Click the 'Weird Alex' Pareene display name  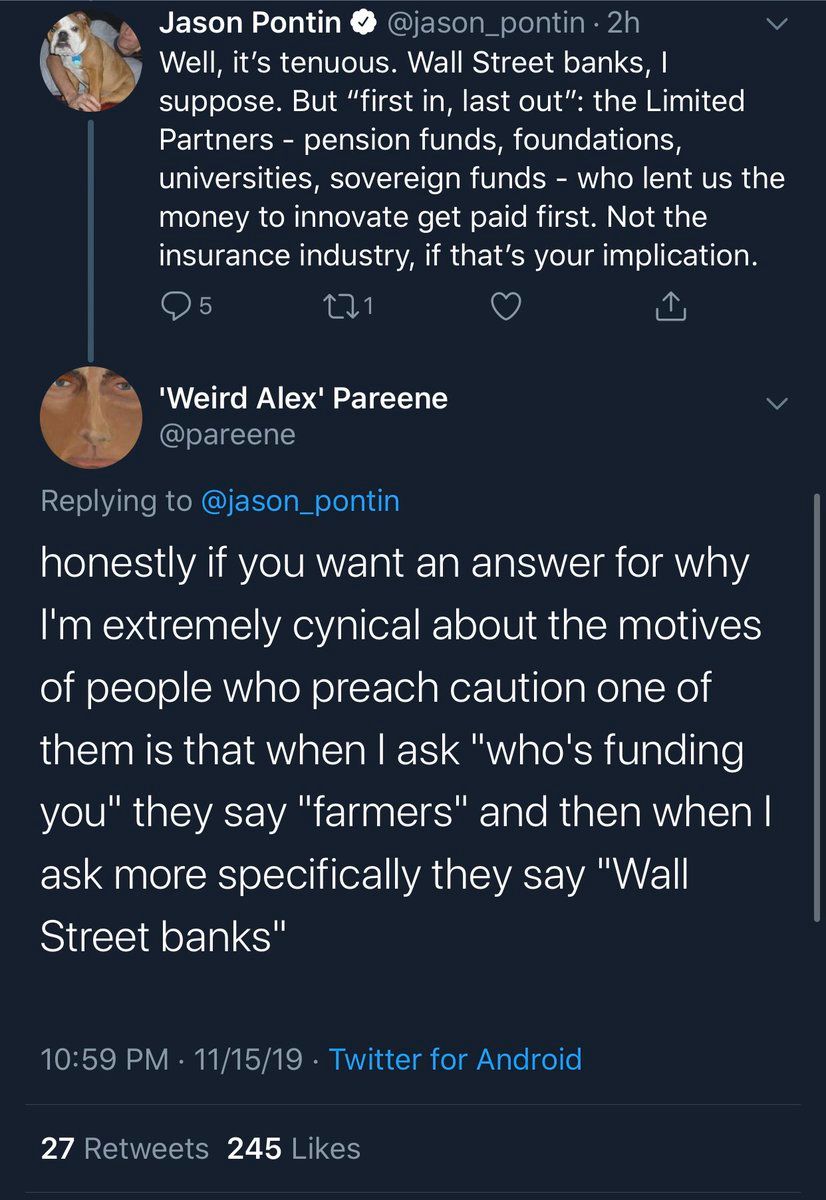click(x=303, y=399)
